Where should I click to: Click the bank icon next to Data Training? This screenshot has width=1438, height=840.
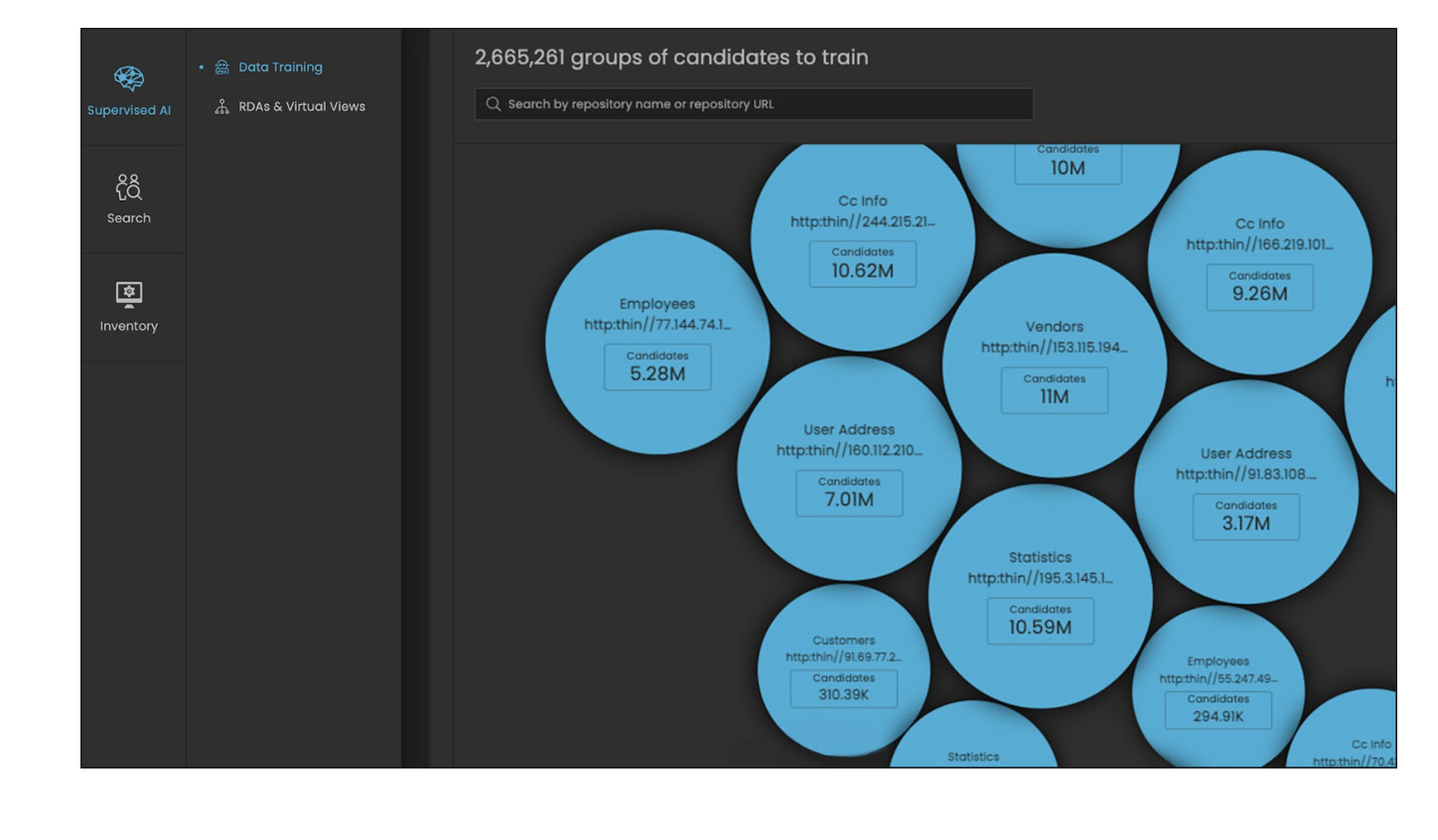(220, 67)
